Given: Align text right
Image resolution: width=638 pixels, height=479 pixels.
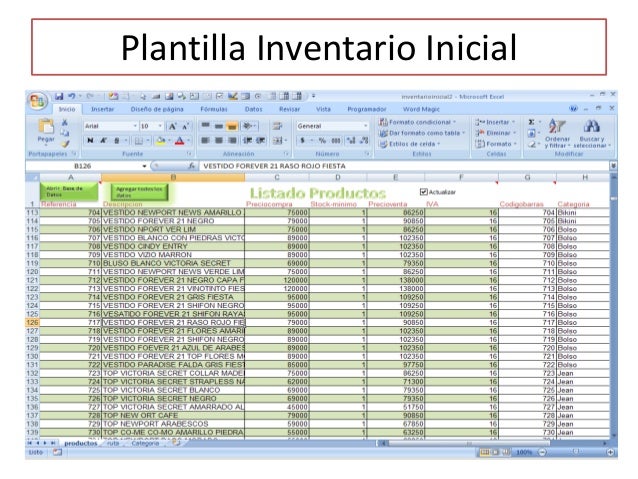Looking at the screenshot, I should click(232, 141).
